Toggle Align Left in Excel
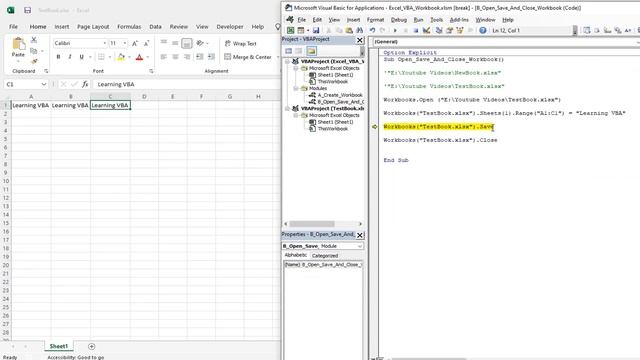 [x=164, y=57]
